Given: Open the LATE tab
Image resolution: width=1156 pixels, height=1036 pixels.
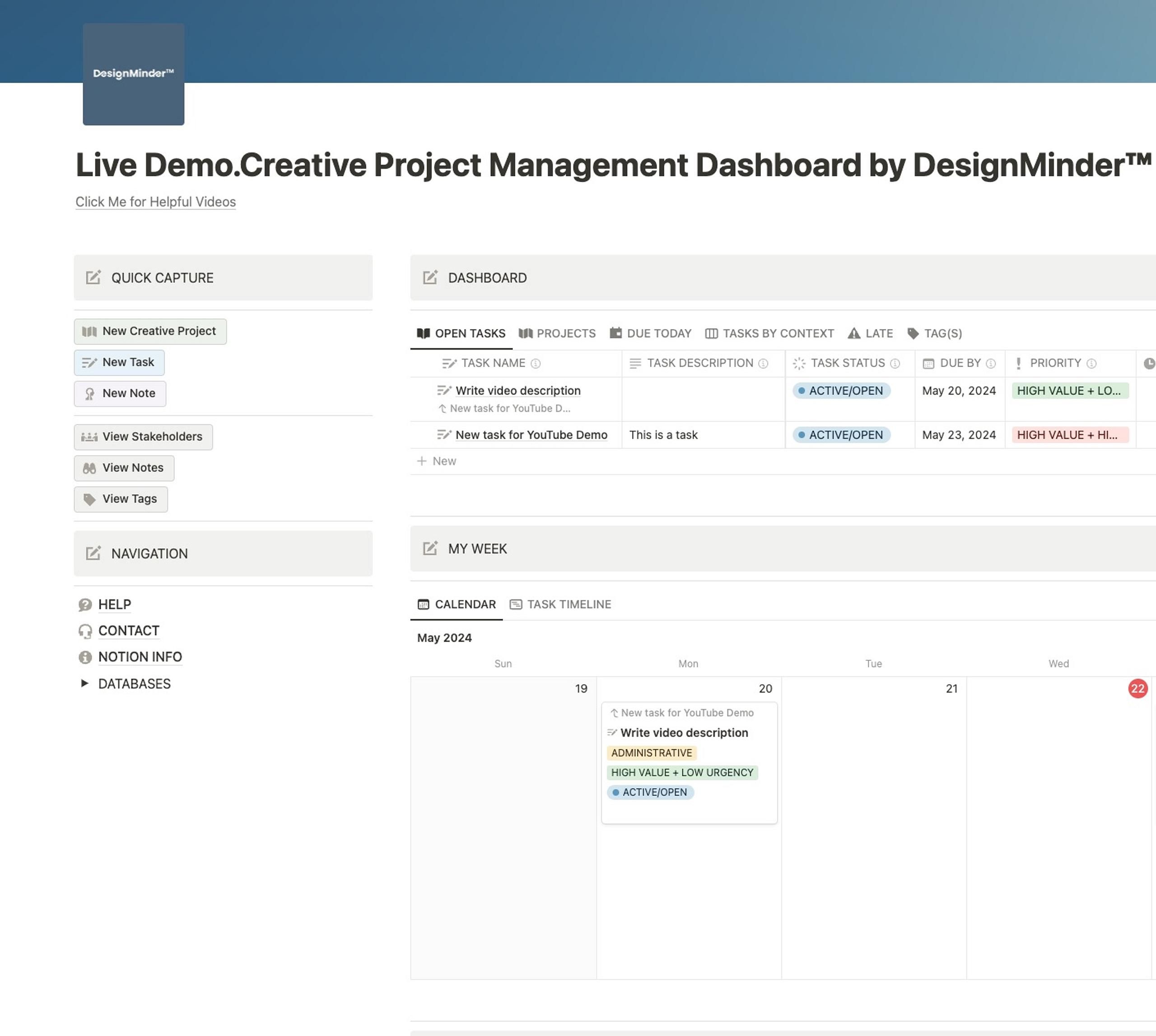Looking at the screenshot, I should (x=872, y=333).
